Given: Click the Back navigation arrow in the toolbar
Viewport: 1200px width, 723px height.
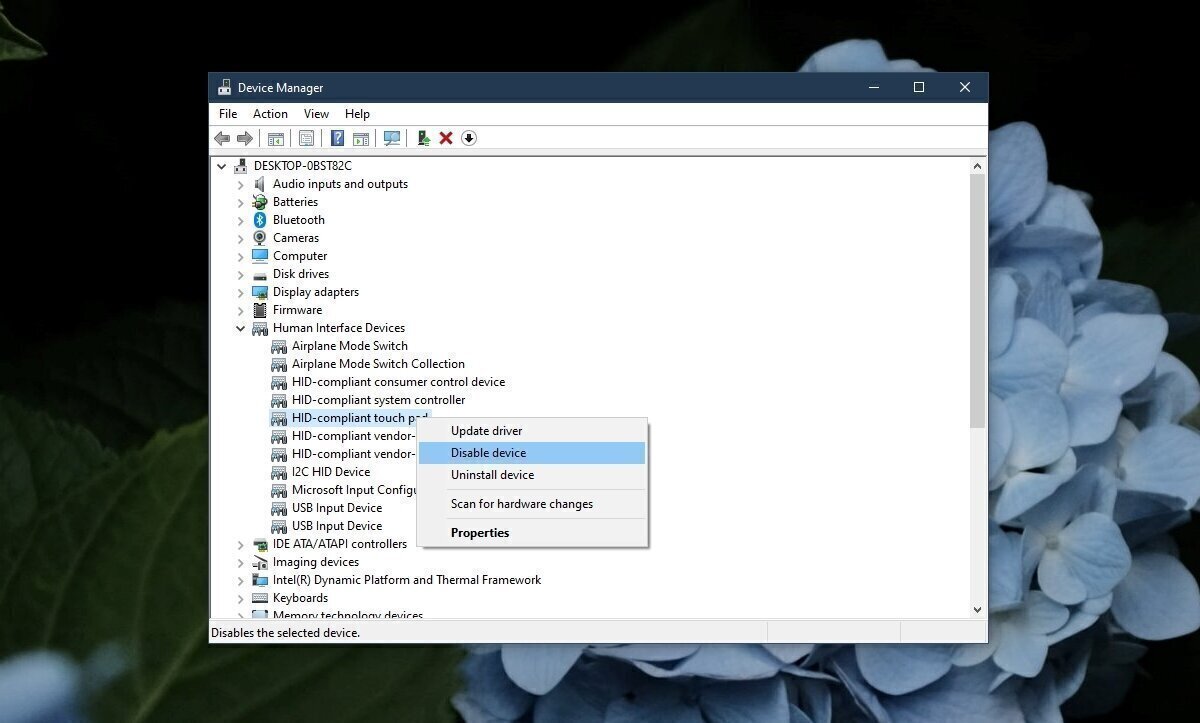Looking at the screenshot, I should (x=222, y=138).
